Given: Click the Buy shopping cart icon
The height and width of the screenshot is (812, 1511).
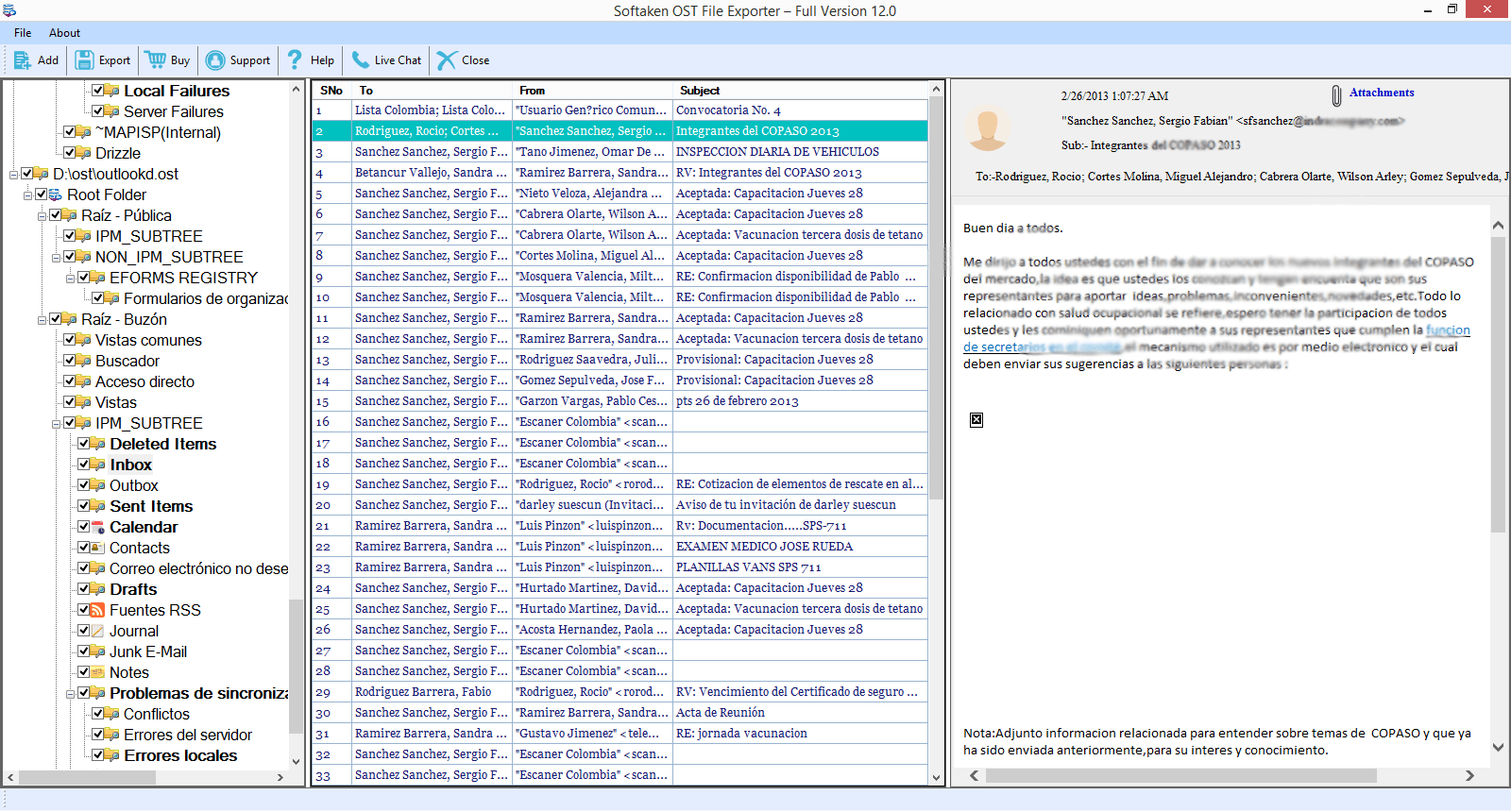Looking at the screenshot, I should [x=156, y=60].
